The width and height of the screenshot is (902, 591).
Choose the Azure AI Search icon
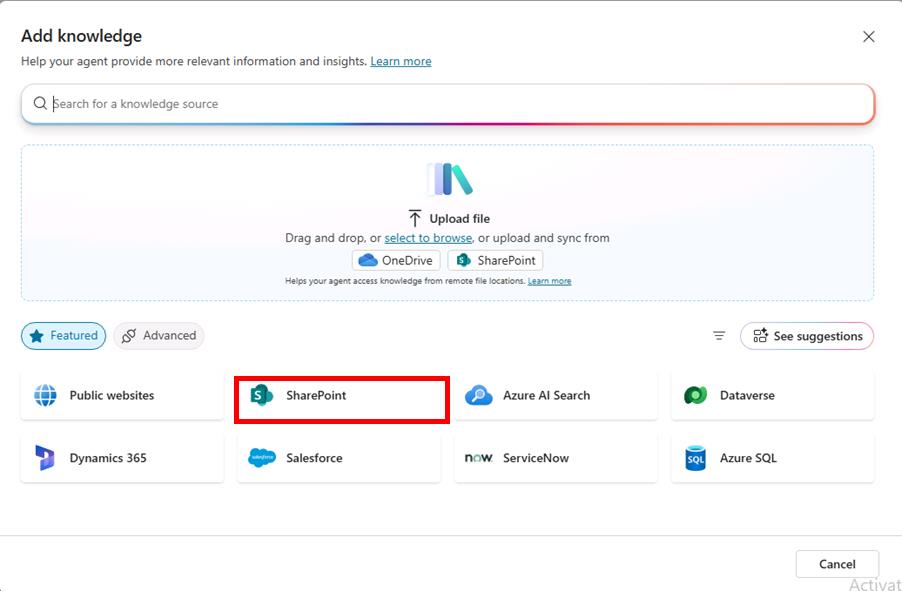(x=480, y=395)
